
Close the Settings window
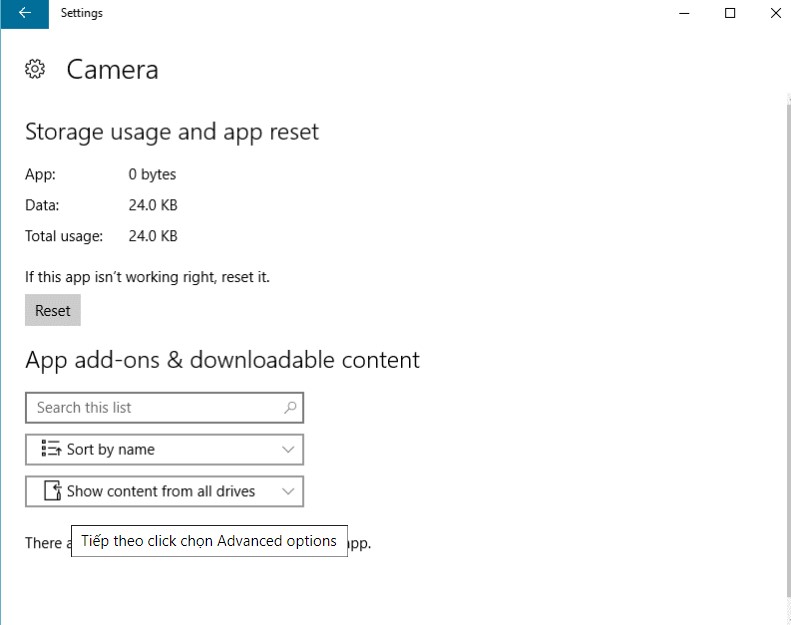click(x=776, y=13)
